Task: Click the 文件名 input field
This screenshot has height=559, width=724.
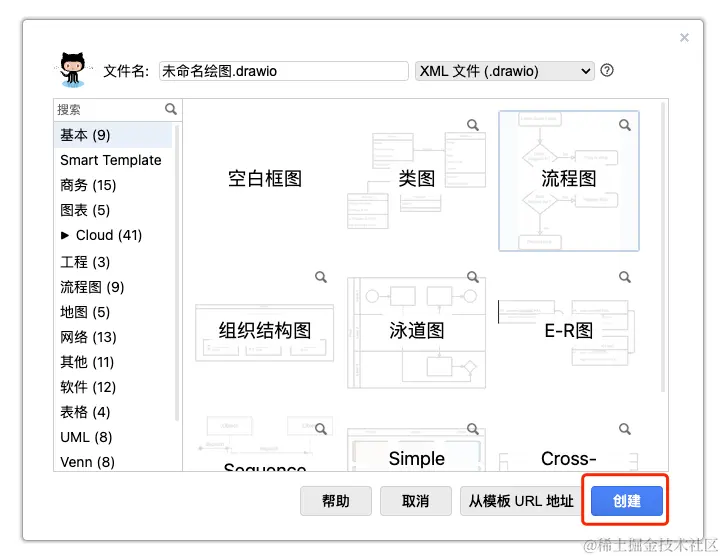Action: 284,71
